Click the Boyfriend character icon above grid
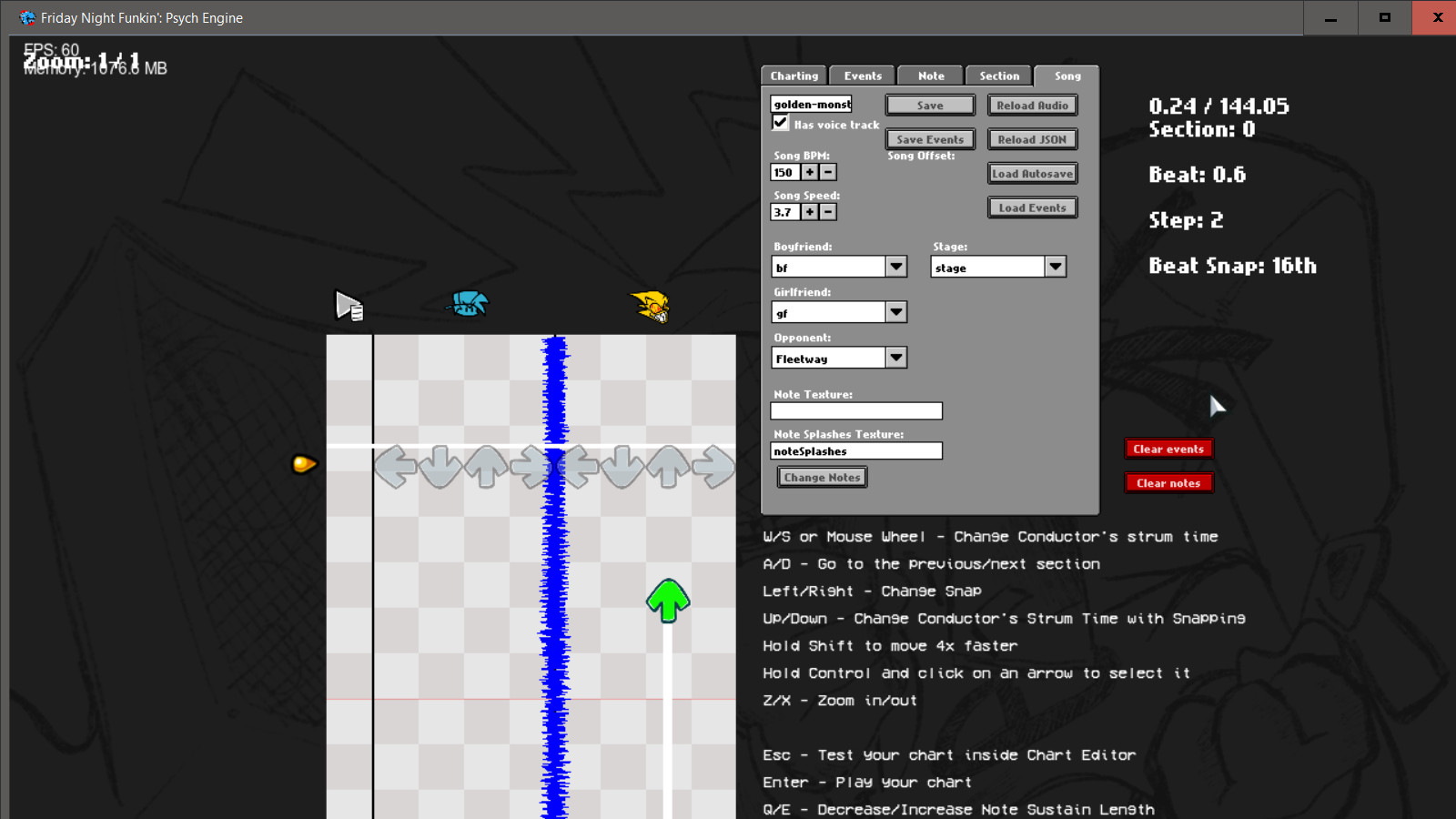Viewport: 1456px width, 819px height. coord(468,304)
